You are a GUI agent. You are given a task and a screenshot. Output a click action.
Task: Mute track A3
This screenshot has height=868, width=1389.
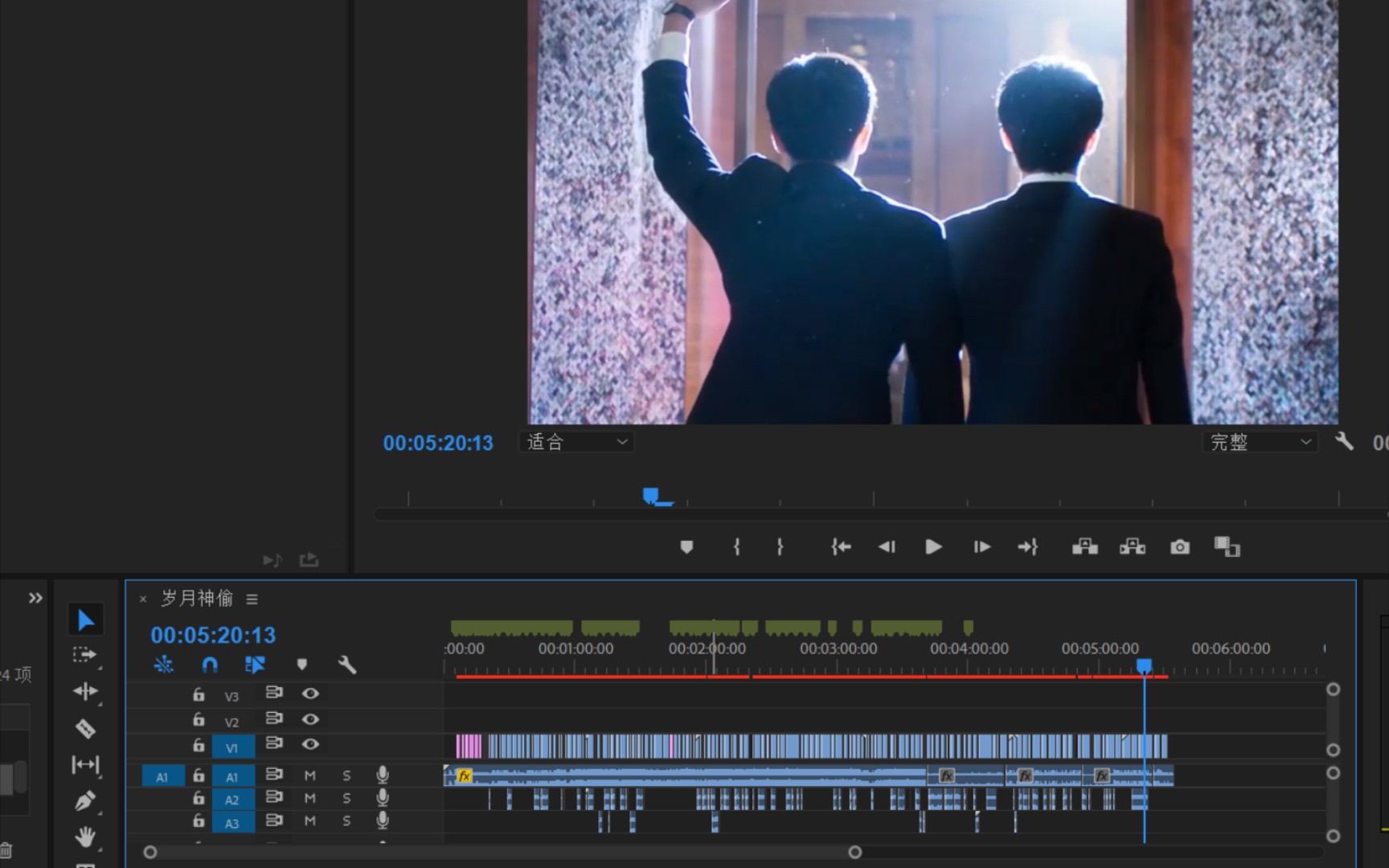coord(309,821)
